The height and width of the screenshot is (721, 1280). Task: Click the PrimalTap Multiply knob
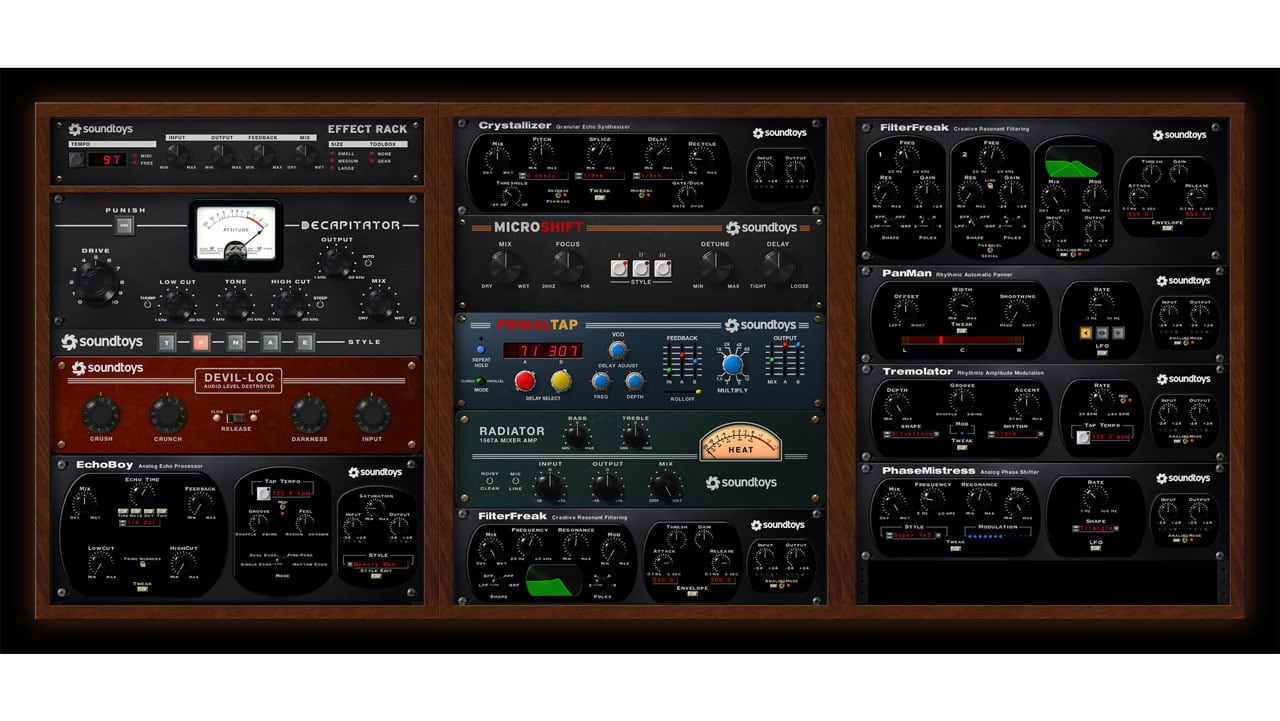pos(733,366)
